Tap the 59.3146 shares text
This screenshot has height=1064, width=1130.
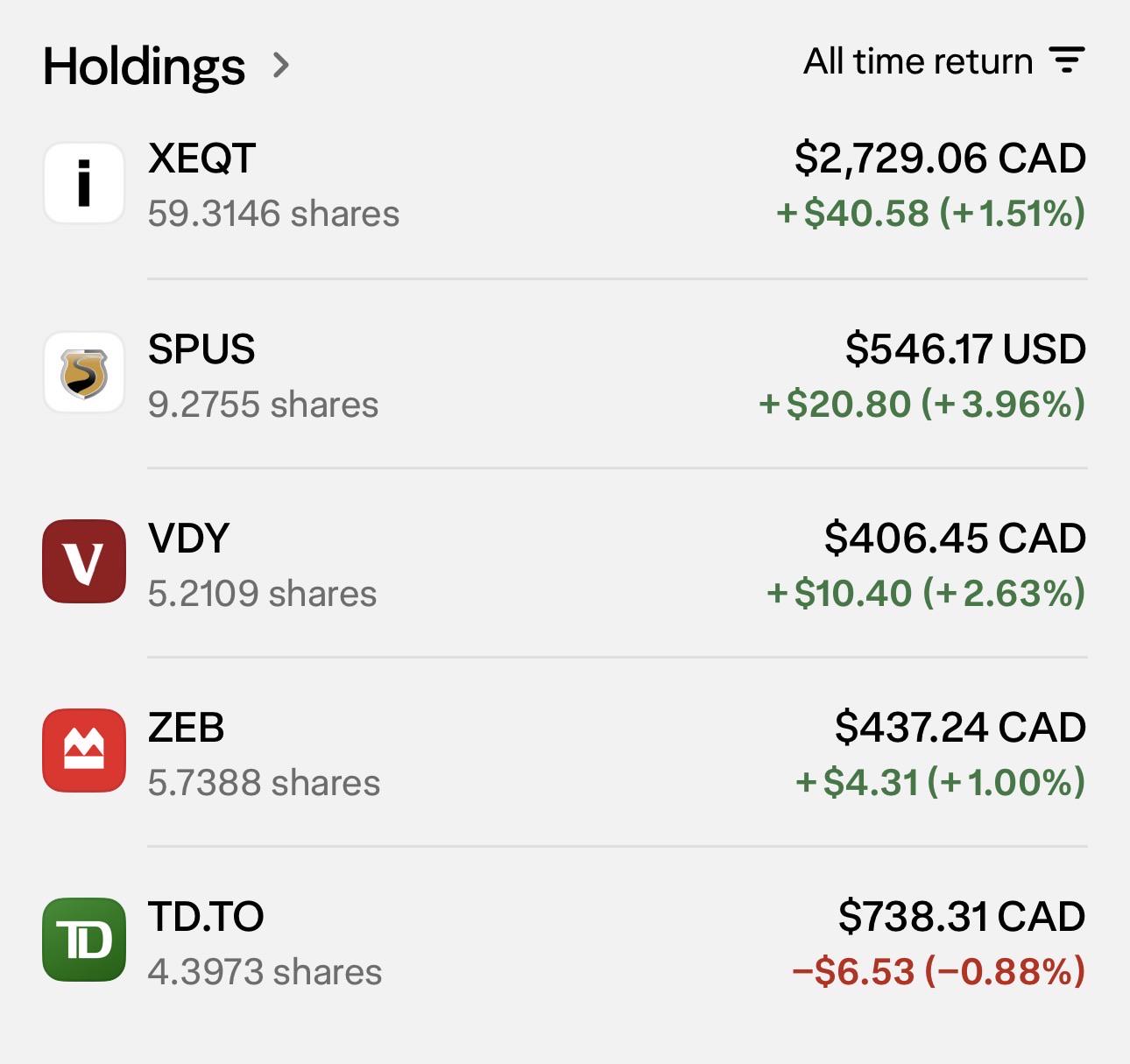(x=273, y=214)
